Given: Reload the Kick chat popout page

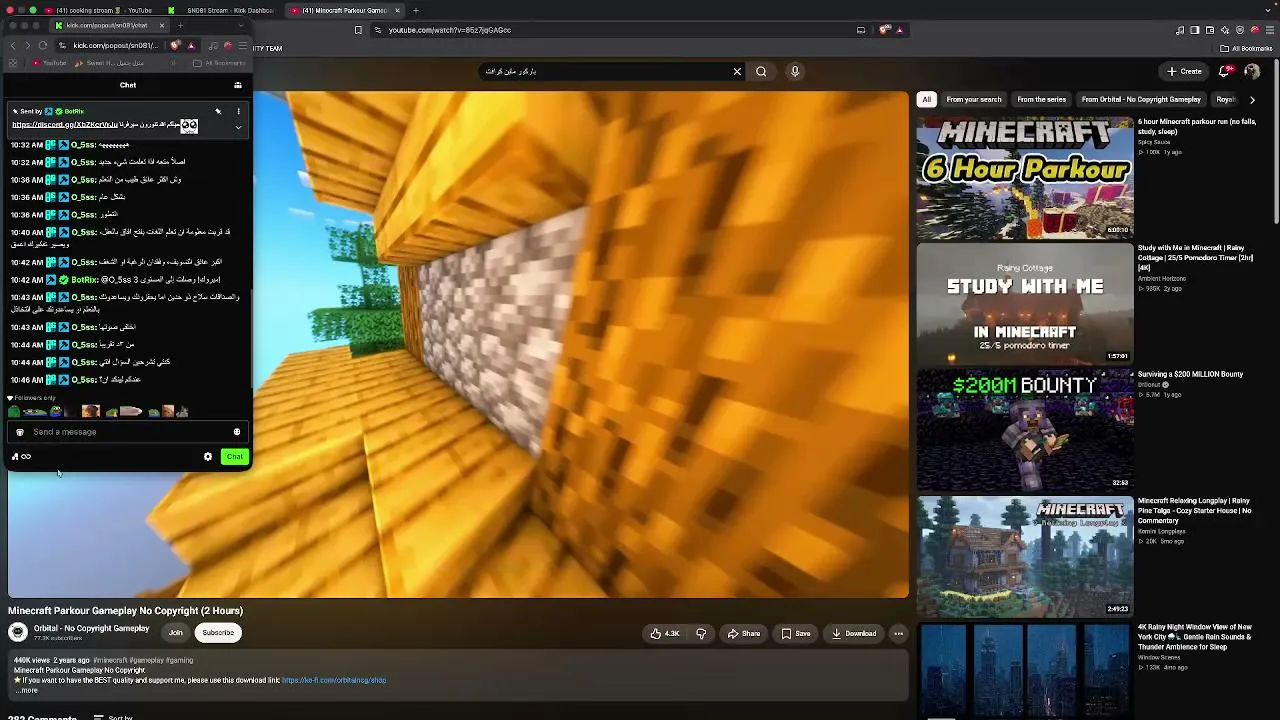Looking at the screenshot, I should tap(43, 45).
